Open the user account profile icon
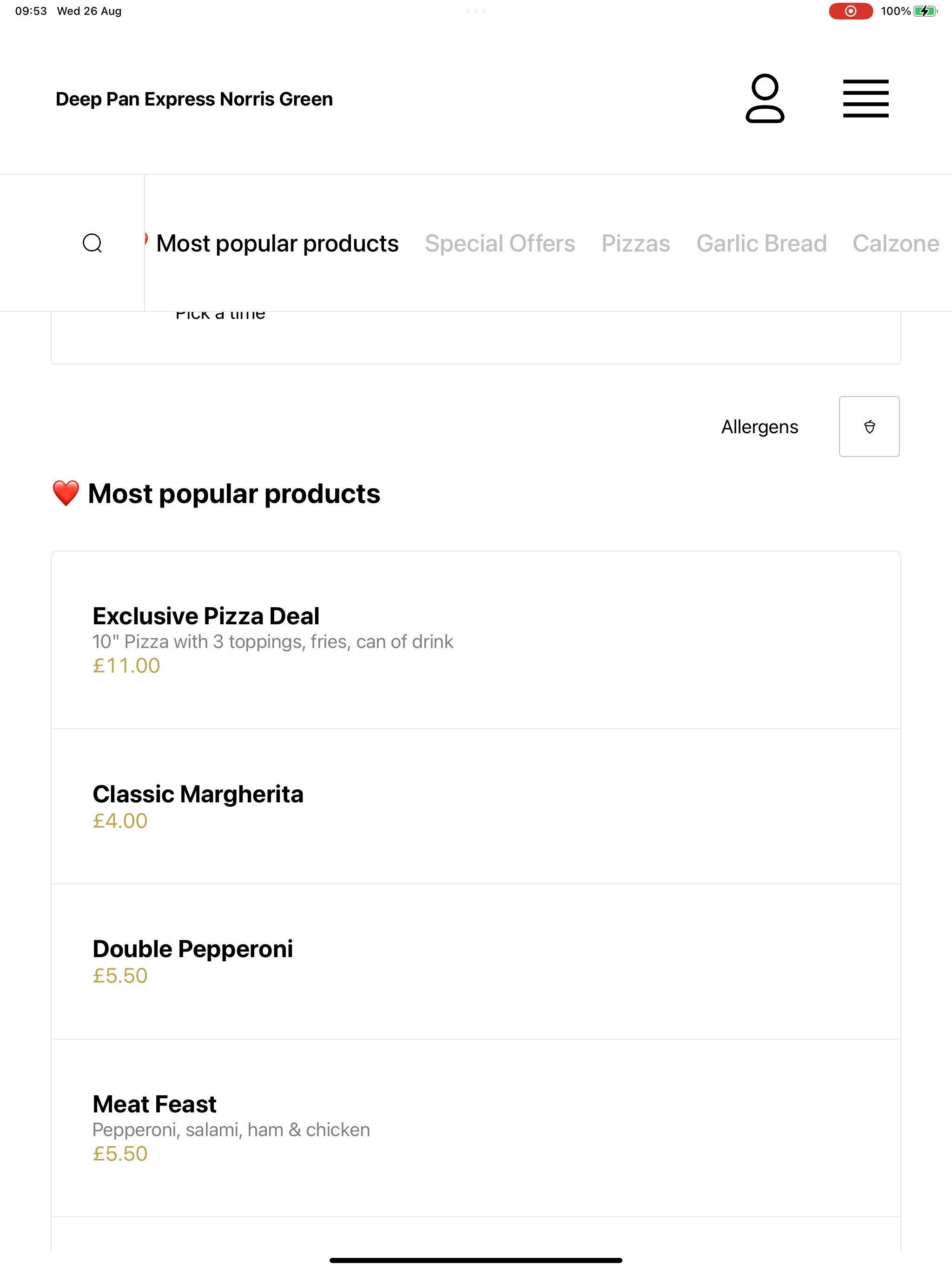Screen dimensions: 952x1270 coord(765,98)
